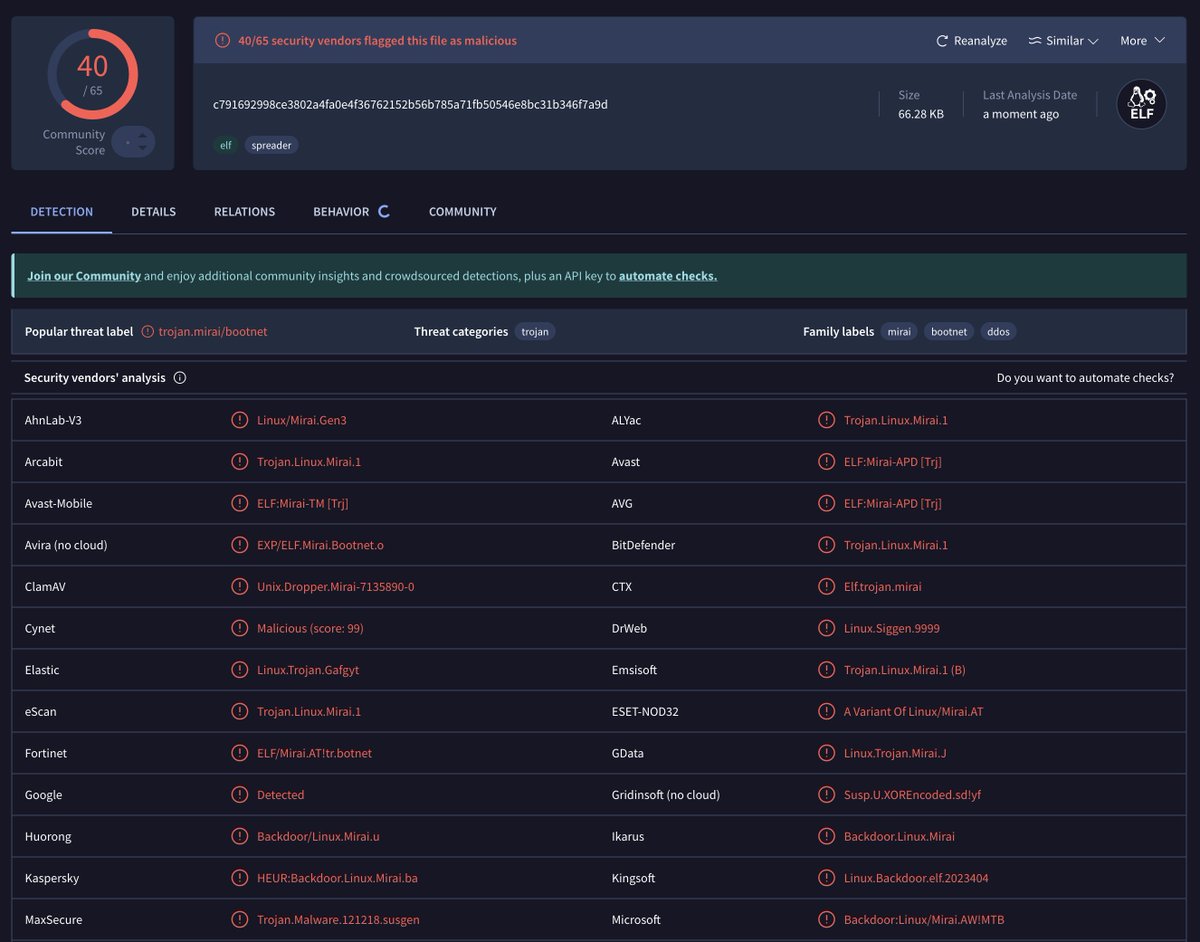Click the alert icon for Microsoft detection
This screenshot has width=1200, height=942.
click(x=826, y=920)
